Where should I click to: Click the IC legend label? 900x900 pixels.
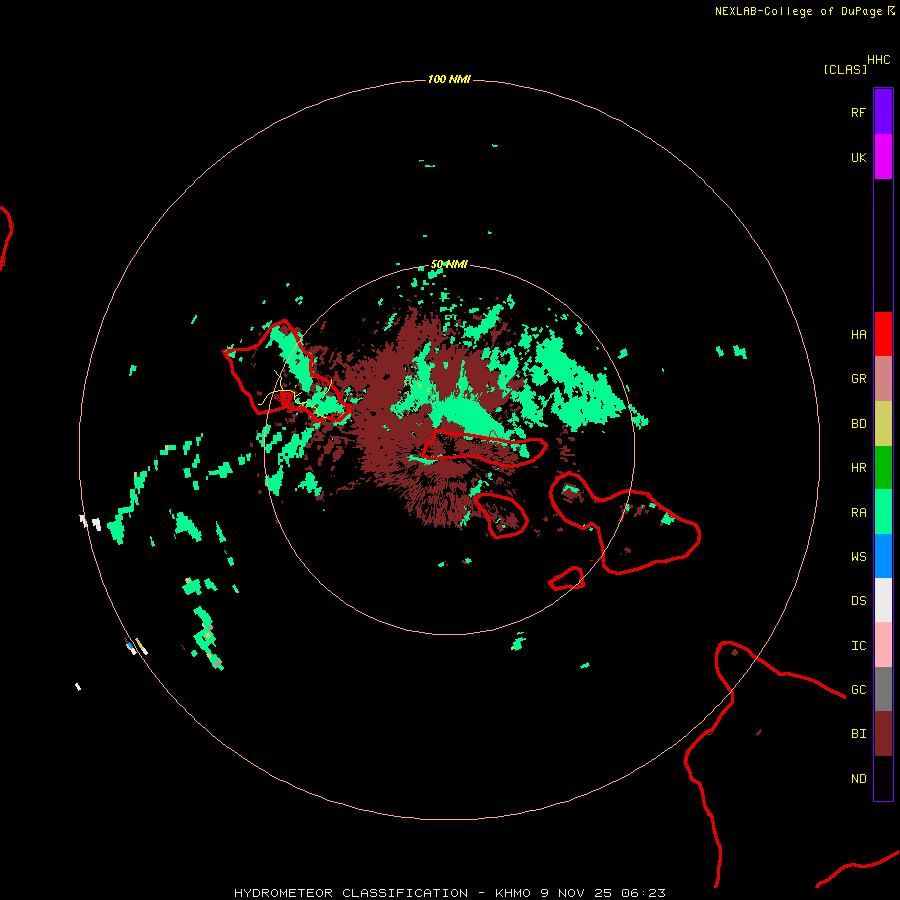tap(858, 645)
